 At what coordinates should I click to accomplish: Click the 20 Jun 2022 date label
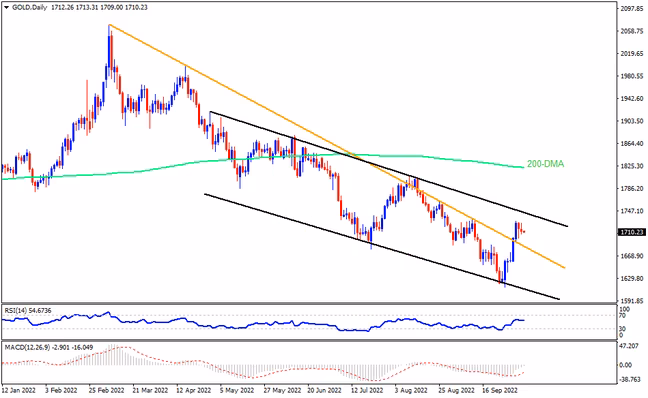tap(325, 390)
